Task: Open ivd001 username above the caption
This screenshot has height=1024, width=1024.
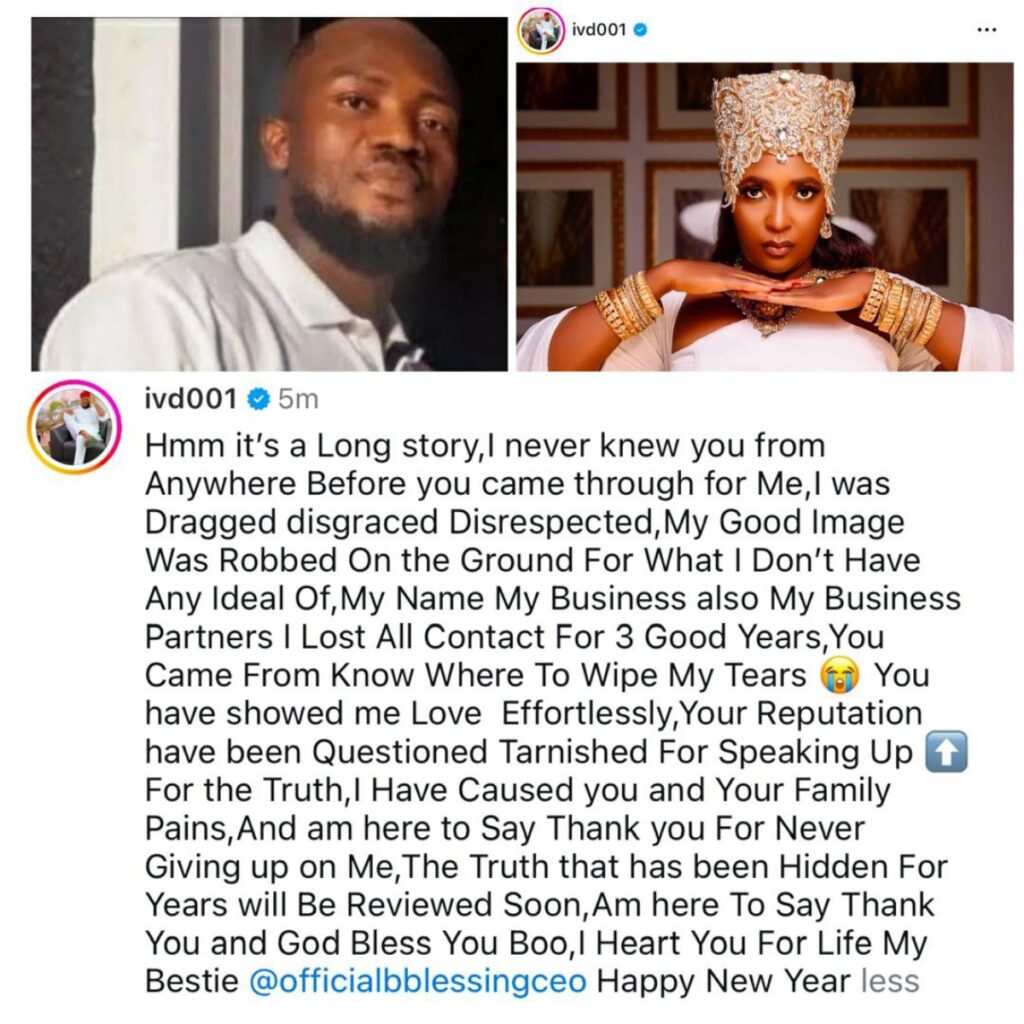Action: point(190,398)
